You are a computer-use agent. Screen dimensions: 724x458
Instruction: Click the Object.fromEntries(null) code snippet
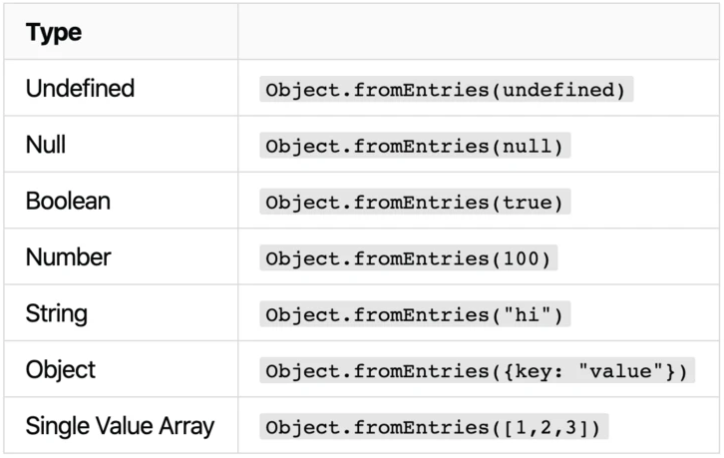point(415,145)
